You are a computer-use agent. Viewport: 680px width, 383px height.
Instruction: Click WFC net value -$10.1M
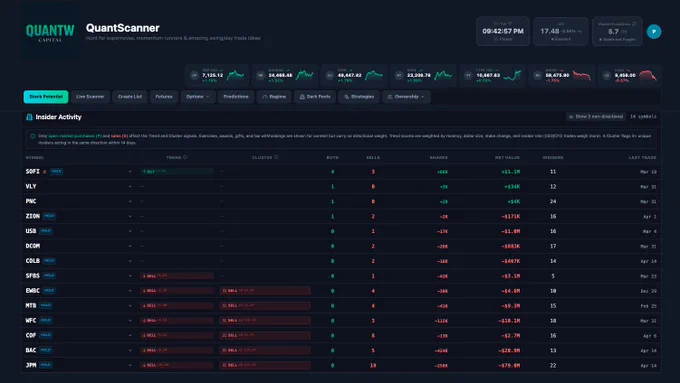pyautogui.click(x=509, y=321)
